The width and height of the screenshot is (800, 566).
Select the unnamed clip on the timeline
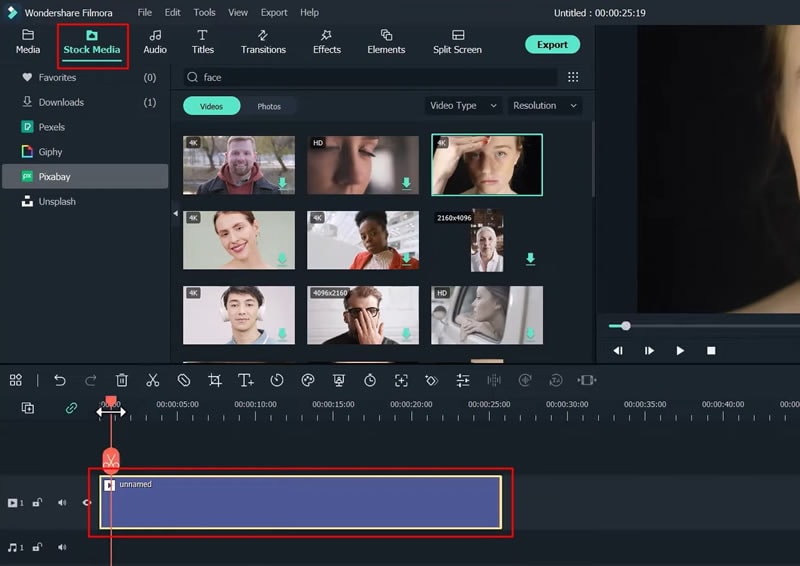[x=300, y=502]
